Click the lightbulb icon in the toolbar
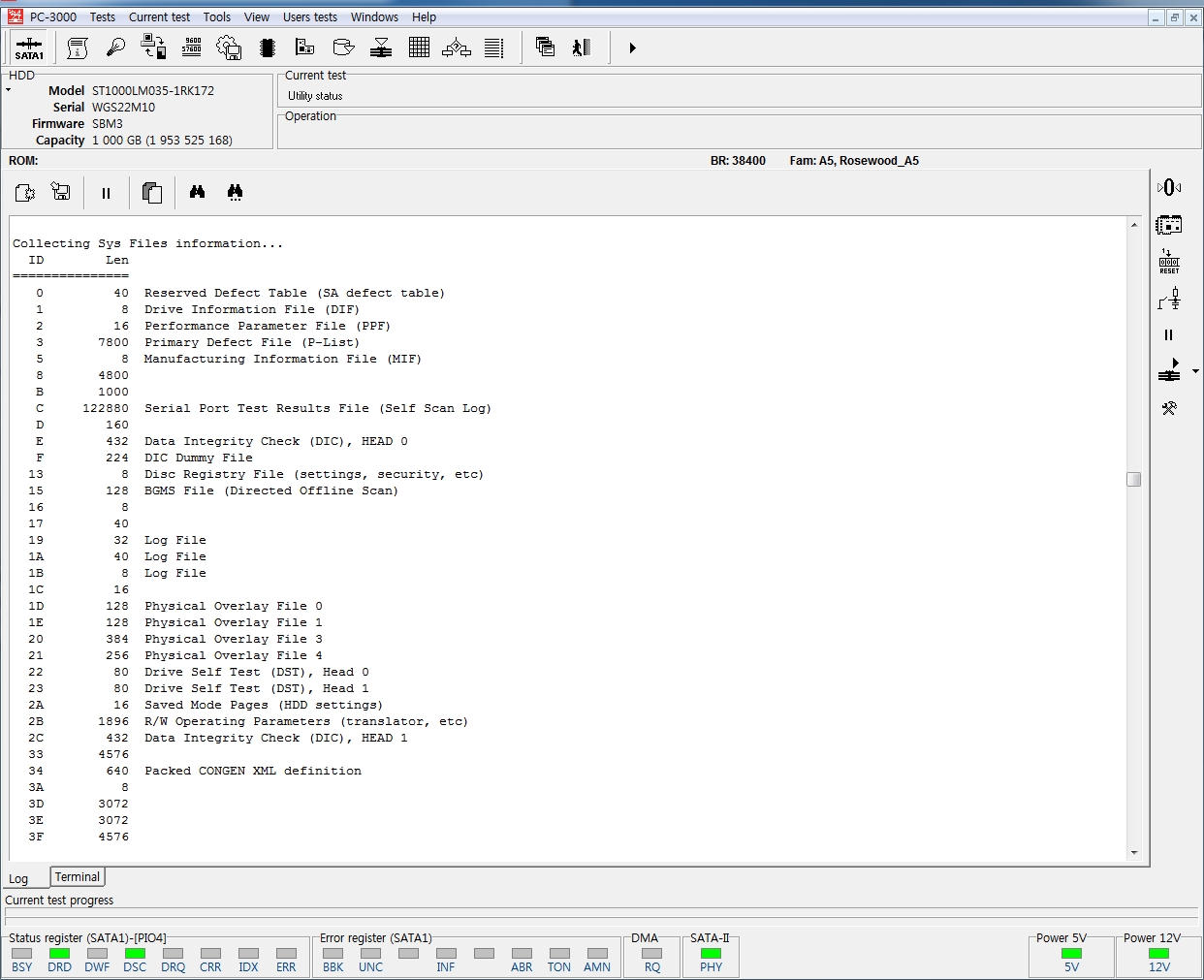The height and width of the screenshot is (980, 1204). pyautogui.click(x=115, y=47)
